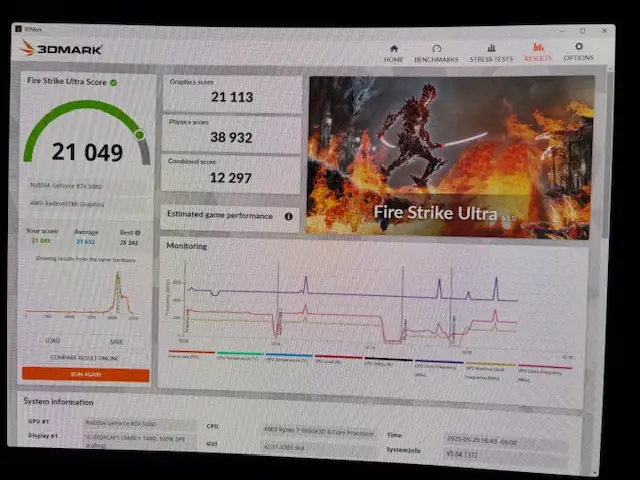The height and width of the screenshot is (480, 640).
Task: Toggle the GPU Load legend line
Action: (x=338, y=359)
